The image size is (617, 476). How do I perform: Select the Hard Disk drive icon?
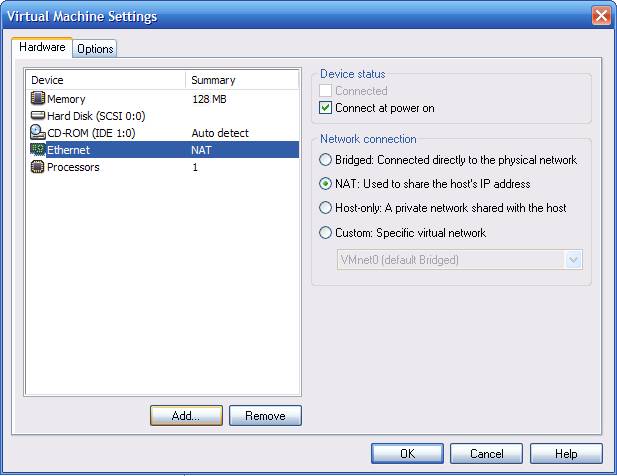(38, 116)
